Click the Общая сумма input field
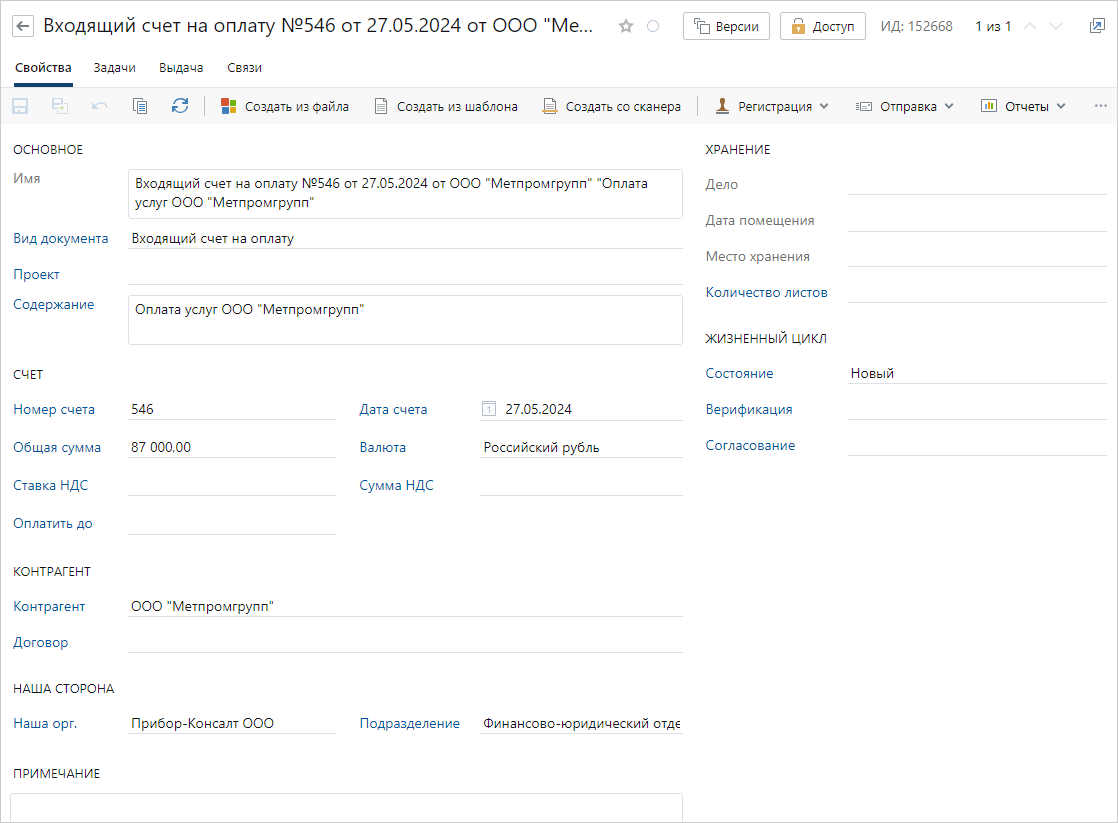1118x823 pixels. (232, 448)
